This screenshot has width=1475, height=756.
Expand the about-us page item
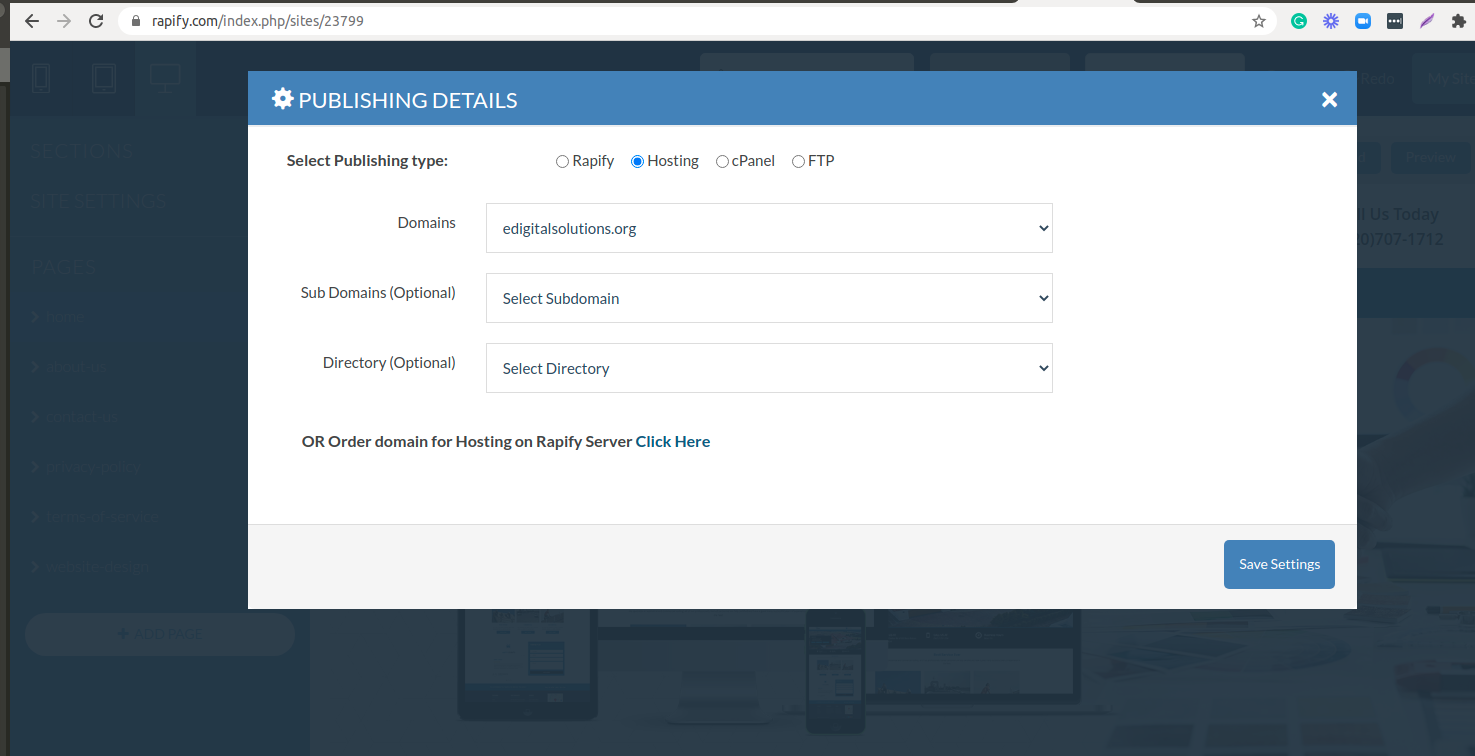pos(70,366)
